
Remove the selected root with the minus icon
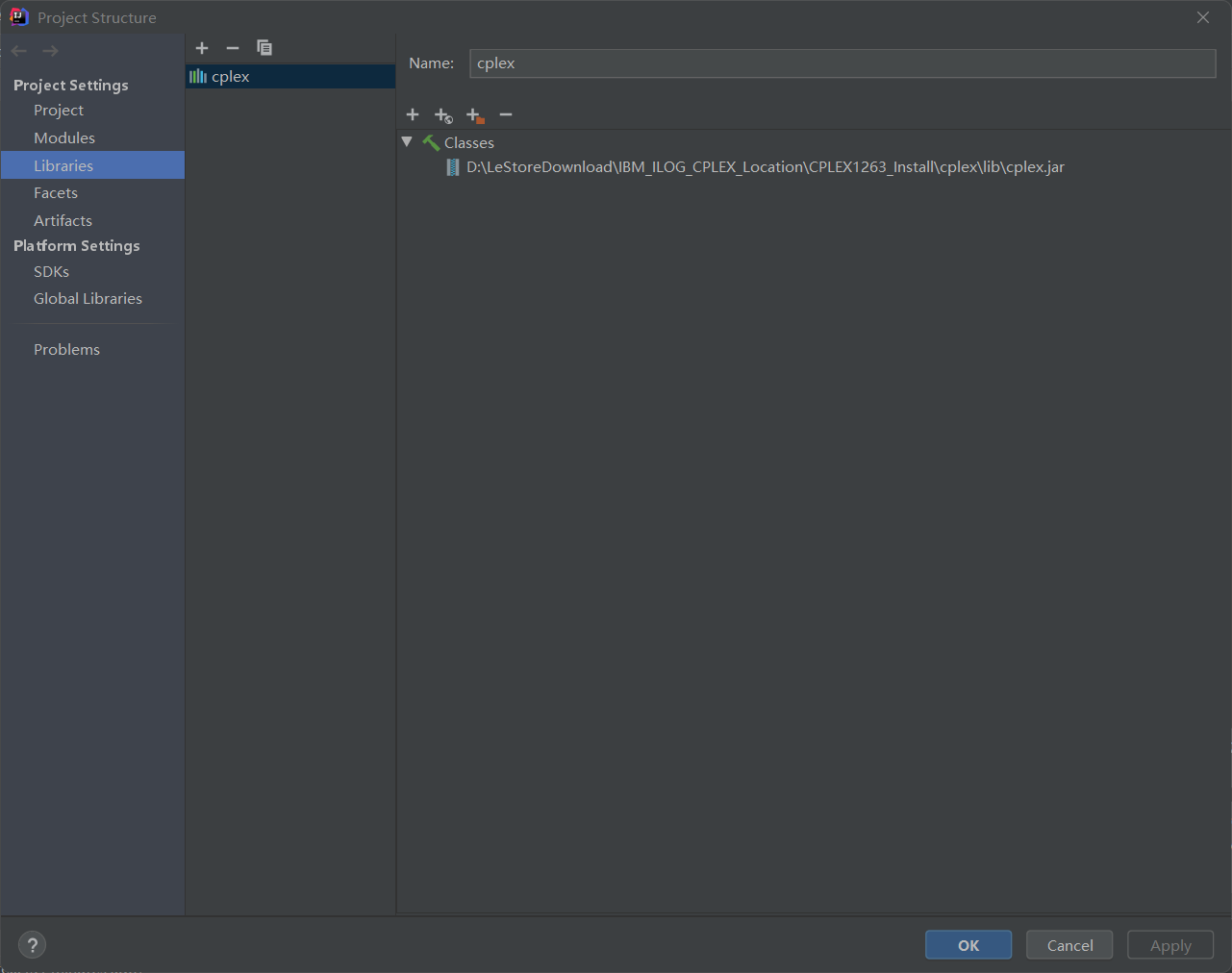click(x=506, y=114)
